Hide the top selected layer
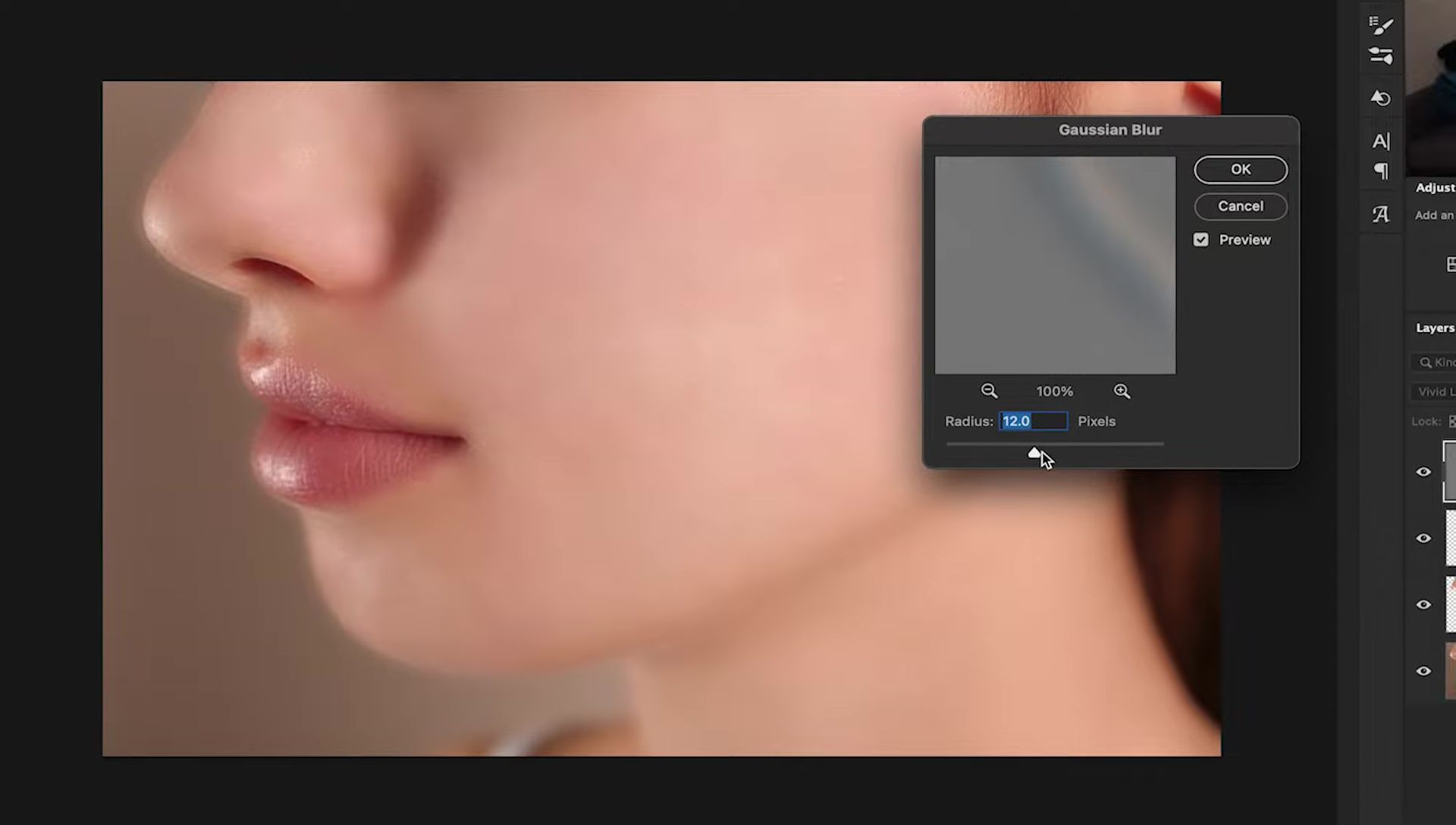The width and height of the screenshot is (1456, 825). [x=1423, y=472]
